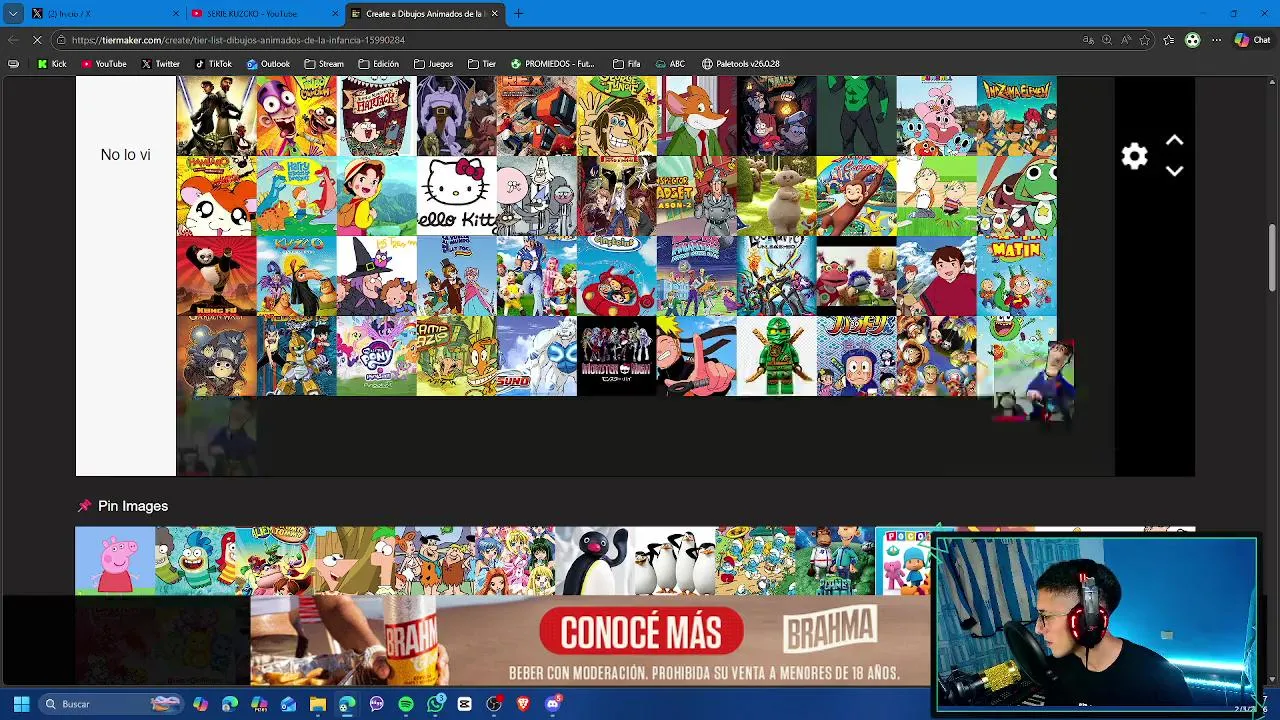This screenshot has width=1280, height=720.
Task: Switch to the X Inicio tab
Action: pyautogui.click(x=104, y=14)
